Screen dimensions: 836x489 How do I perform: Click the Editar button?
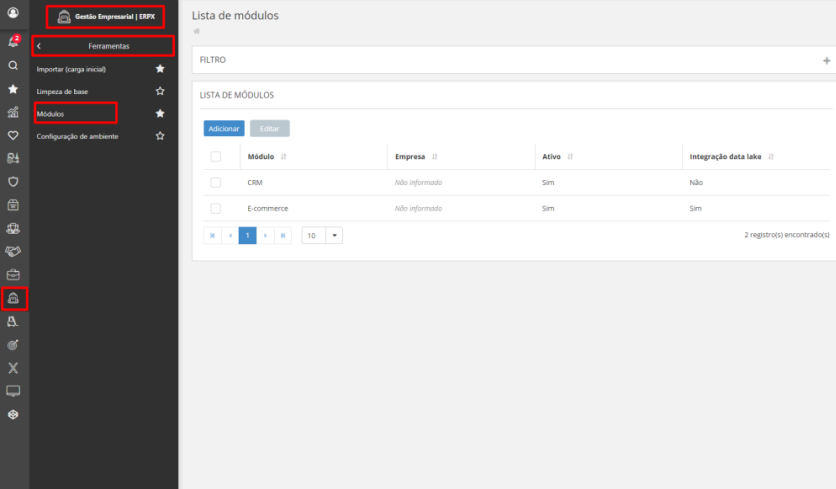tap(270, 129)
